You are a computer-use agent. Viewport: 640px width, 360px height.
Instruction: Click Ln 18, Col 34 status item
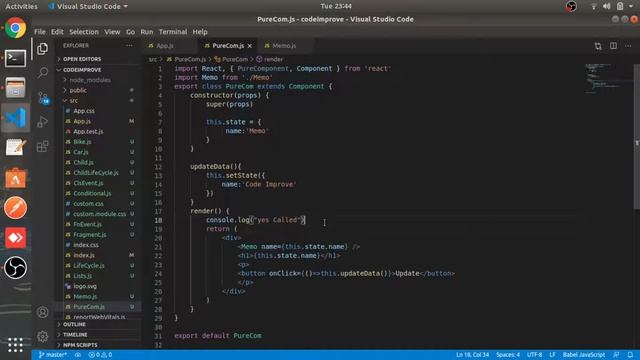click(x=472, y=355)
